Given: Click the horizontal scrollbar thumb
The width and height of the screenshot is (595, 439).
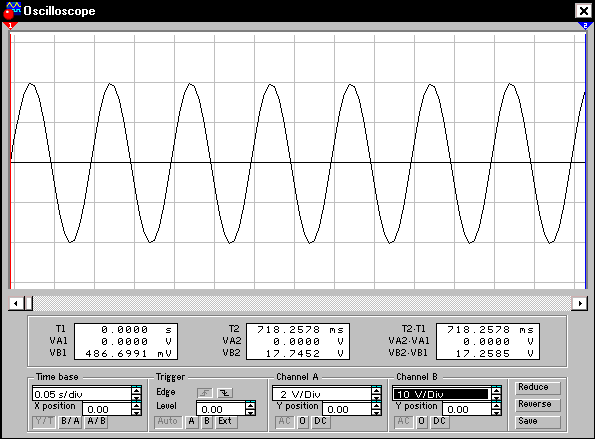Looking at the screenshot, I should [x=28, y=303].
